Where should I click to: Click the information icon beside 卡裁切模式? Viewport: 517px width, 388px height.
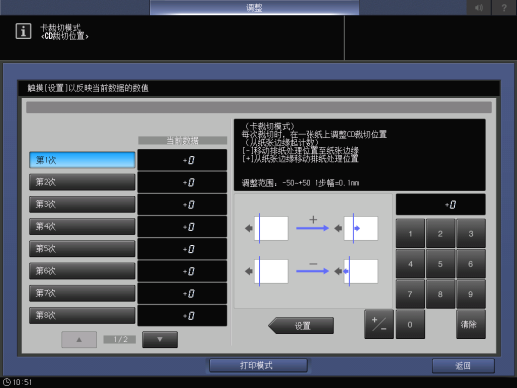pos(23,31)
